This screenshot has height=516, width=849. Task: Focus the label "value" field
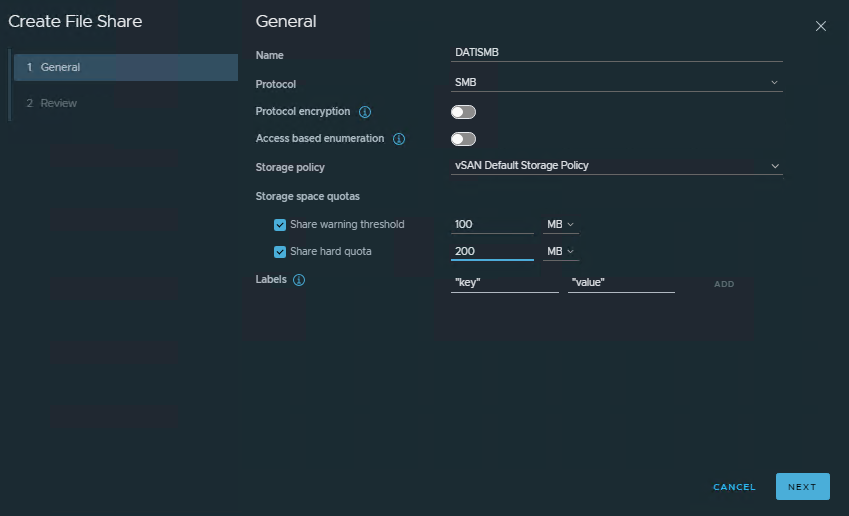621,283
